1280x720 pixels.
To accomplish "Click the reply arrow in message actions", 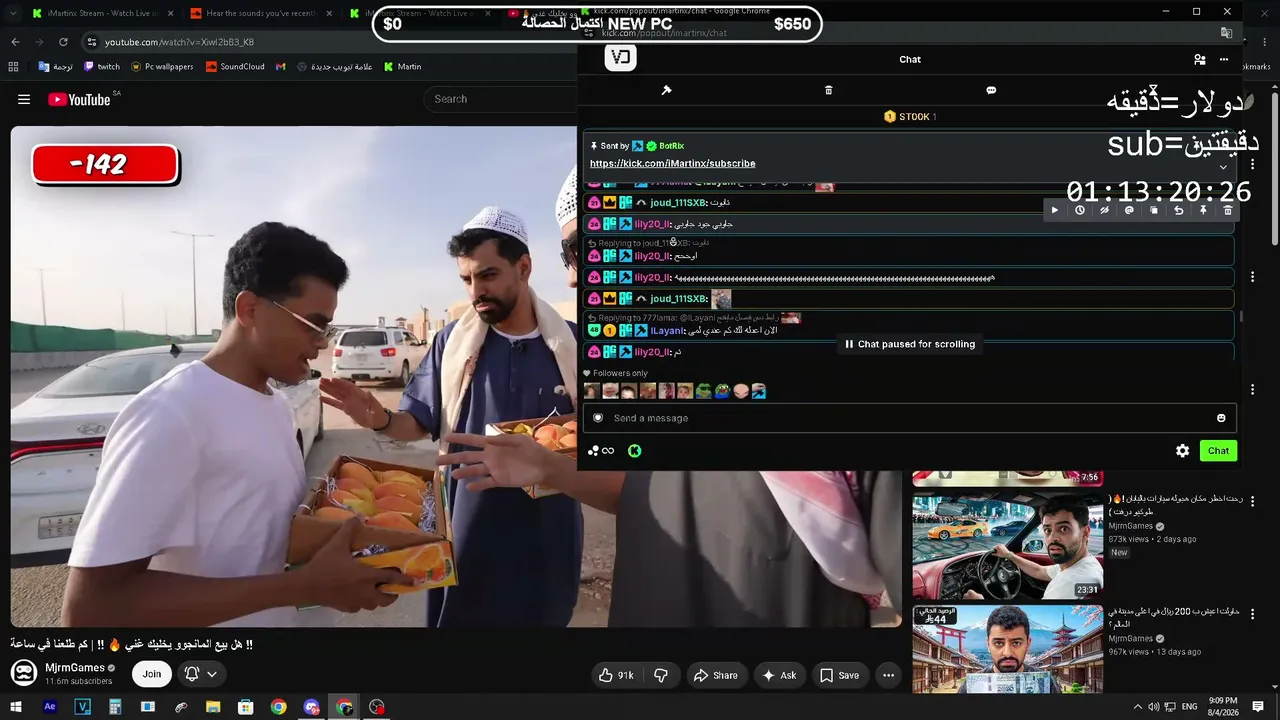I will 1178,211.
